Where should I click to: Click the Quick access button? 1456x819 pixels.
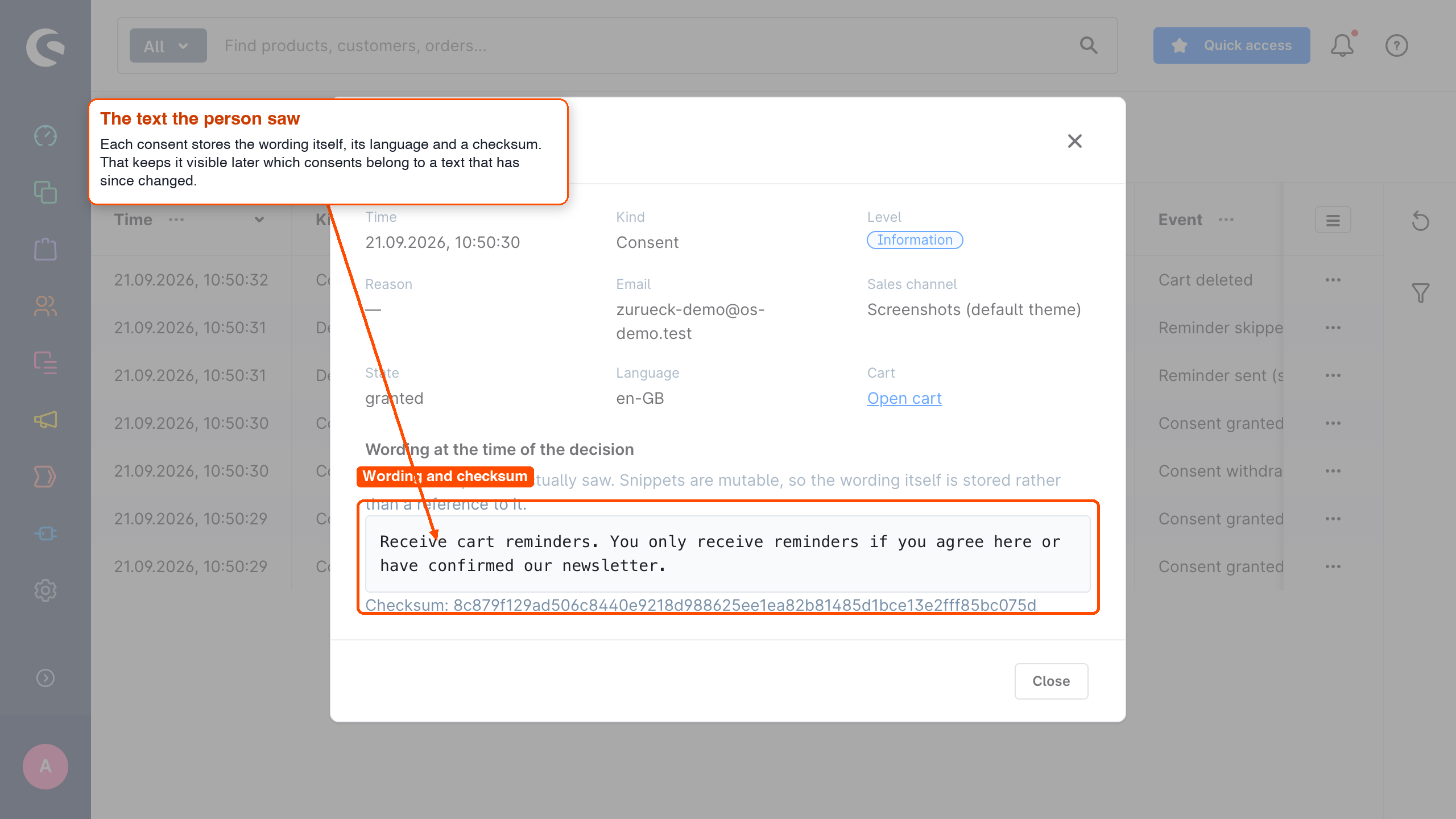tap(1232, 45)
